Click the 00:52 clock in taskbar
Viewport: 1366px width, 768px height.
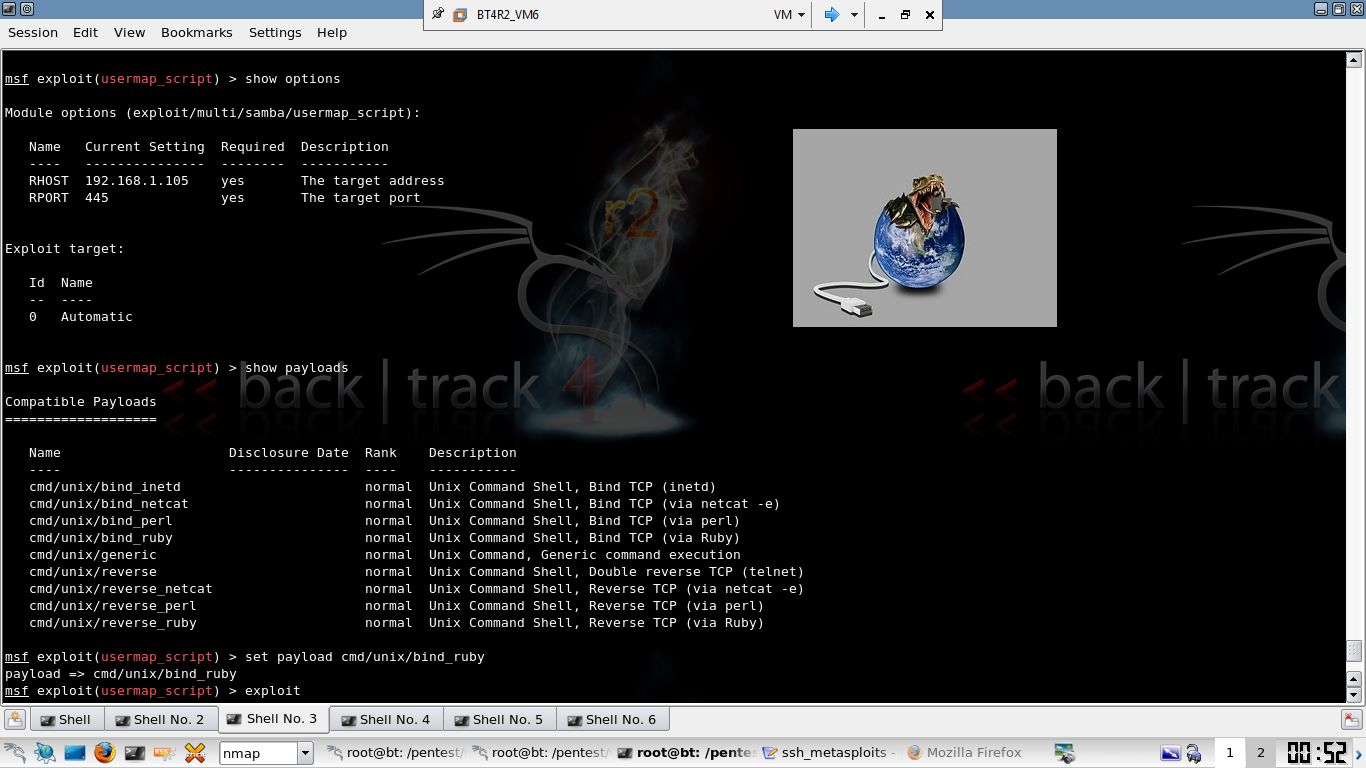coord(1316,753)
